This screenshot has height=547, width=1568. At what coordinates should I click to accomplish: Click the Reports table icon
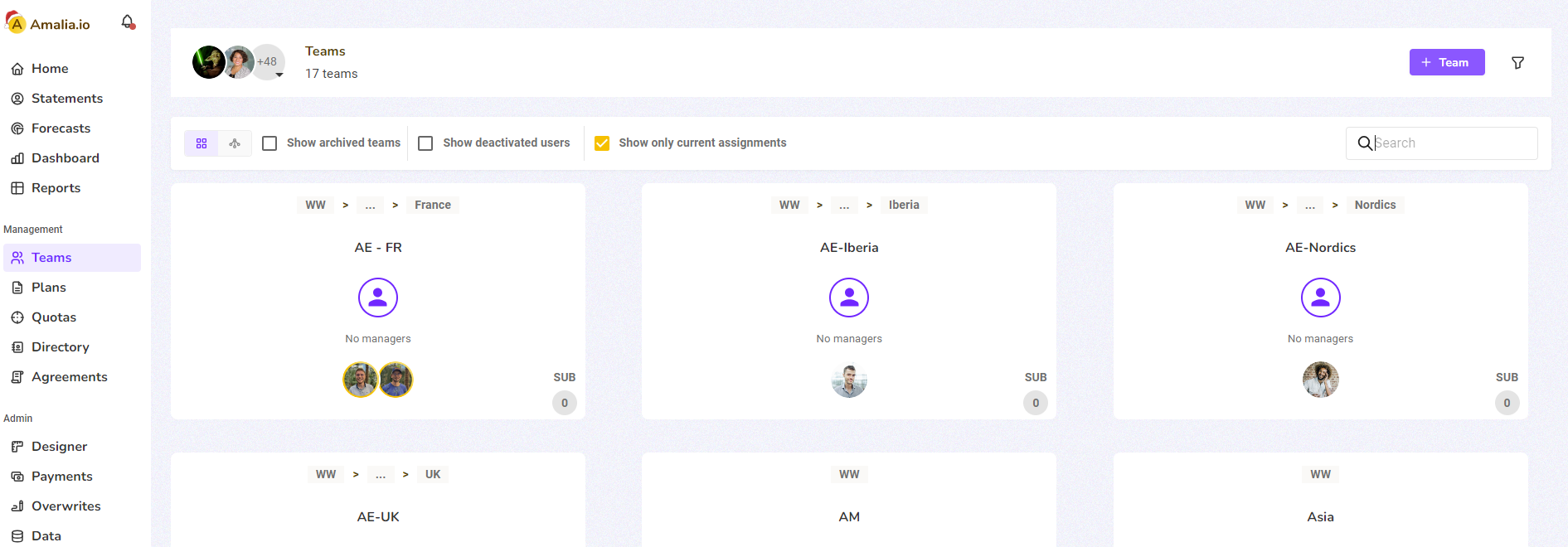[x=17, y=188]
